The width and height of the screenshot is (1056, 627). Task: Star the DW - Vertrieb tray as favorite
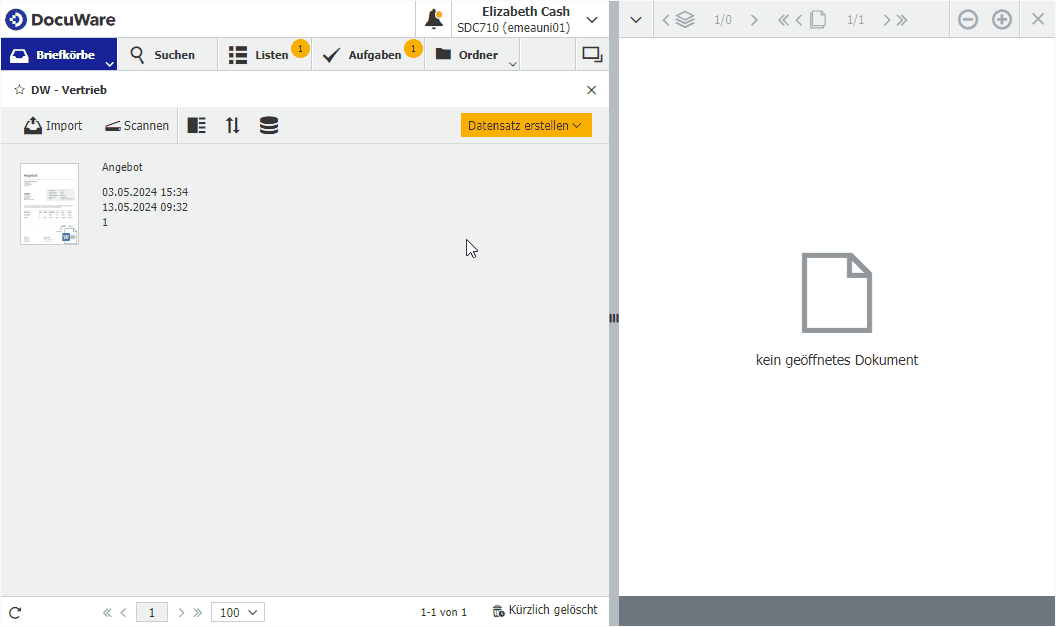[x=19, y=90]
